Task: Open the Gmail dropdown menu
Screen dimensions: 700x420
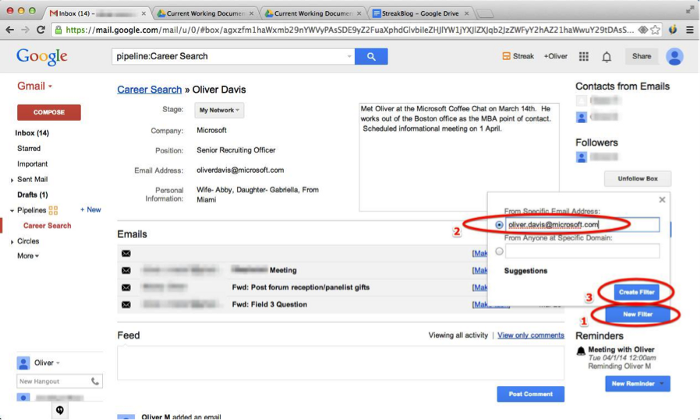Action: tap(34, 86)
